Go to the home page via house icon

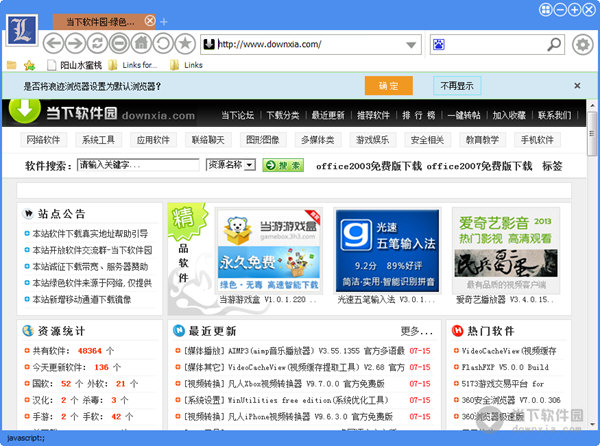click(x=141, y=44)
